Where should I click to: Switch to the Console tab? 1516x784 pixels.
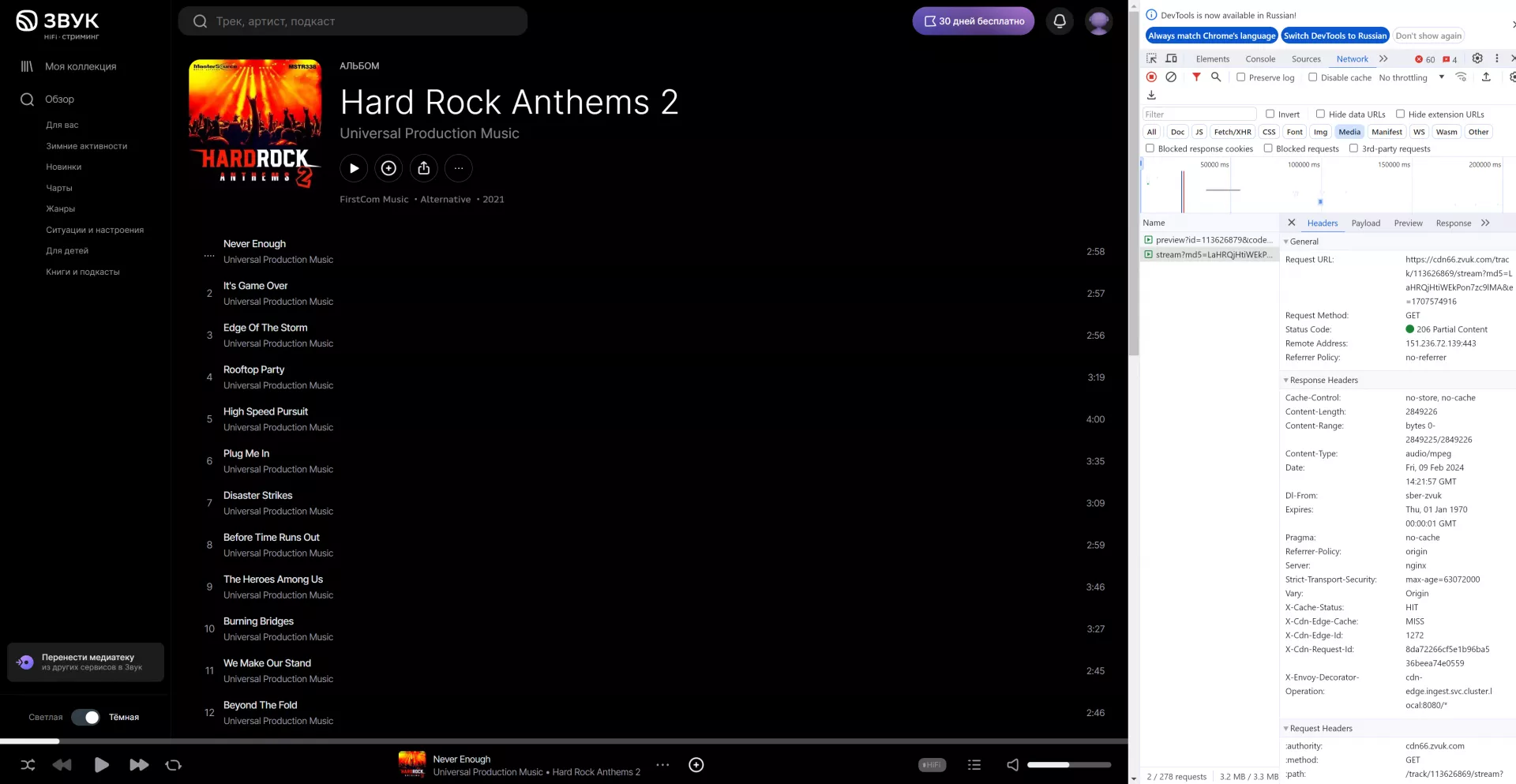[1260, 59]
